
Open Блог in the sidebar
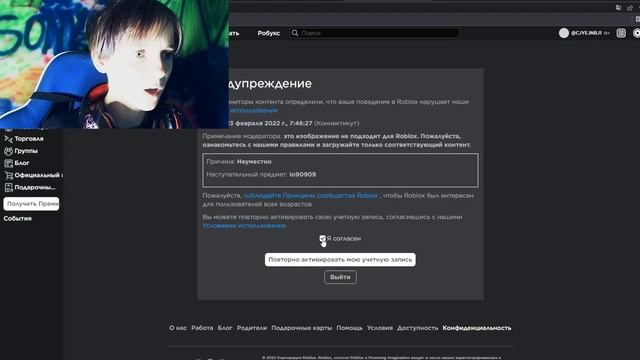point(22,163)
